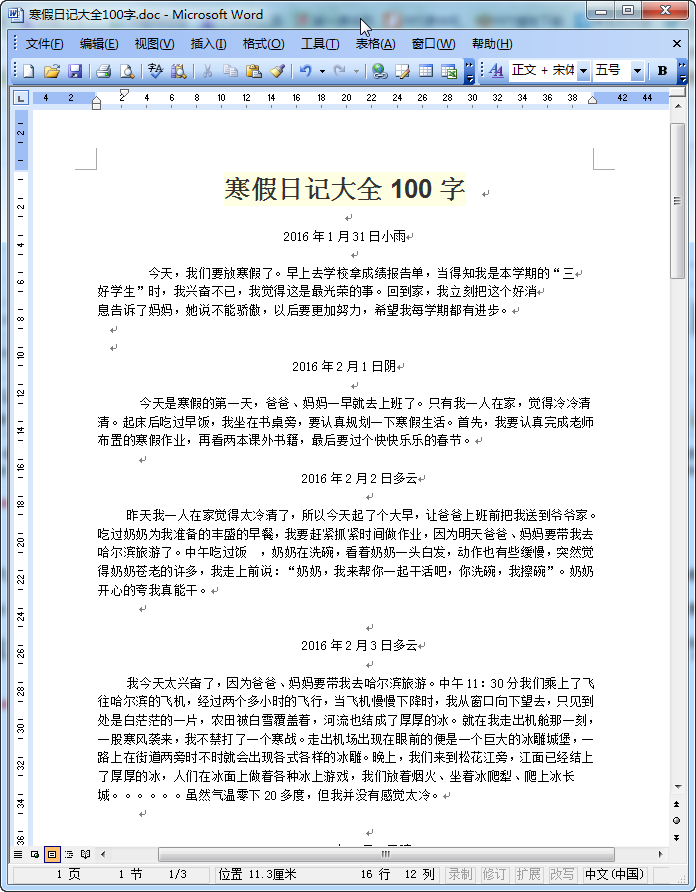Apply bold with B button
Screen dimensions: 696x892
pyautogui.click(x=662, y=71)
